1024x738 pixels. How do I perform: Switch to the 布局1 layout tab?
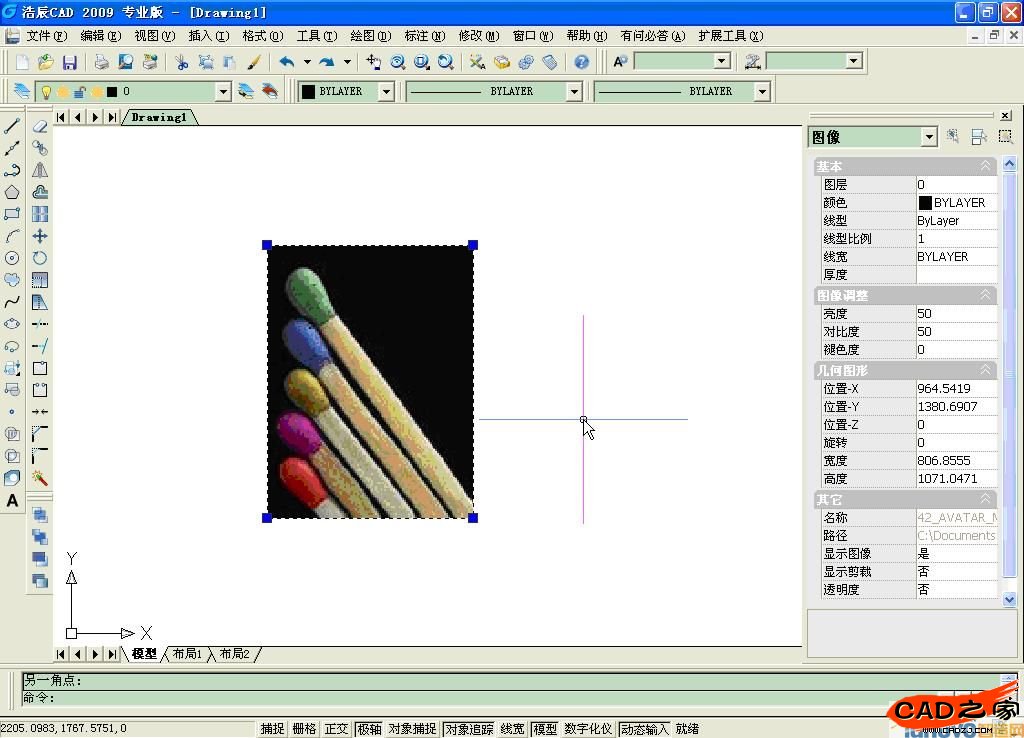click(187, 654)
